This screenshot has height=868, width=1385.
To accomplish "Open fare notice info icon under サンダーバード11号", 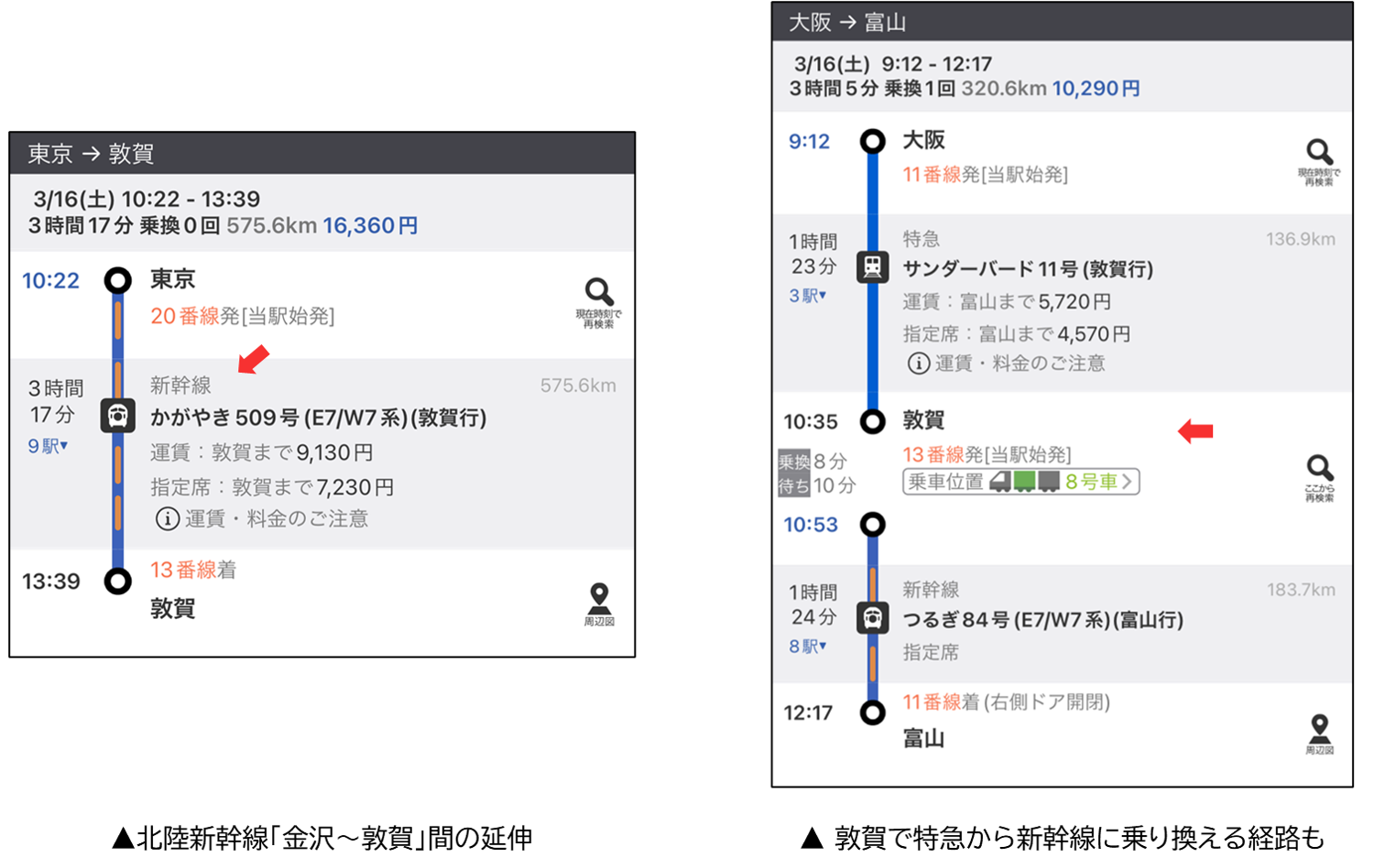I will (x=919, y=363).
